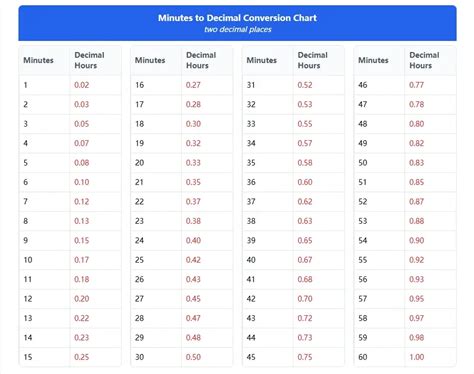Select the 0.33 value beside 20
The height and width of the screenshot is (374, 474).
point(193,163)
